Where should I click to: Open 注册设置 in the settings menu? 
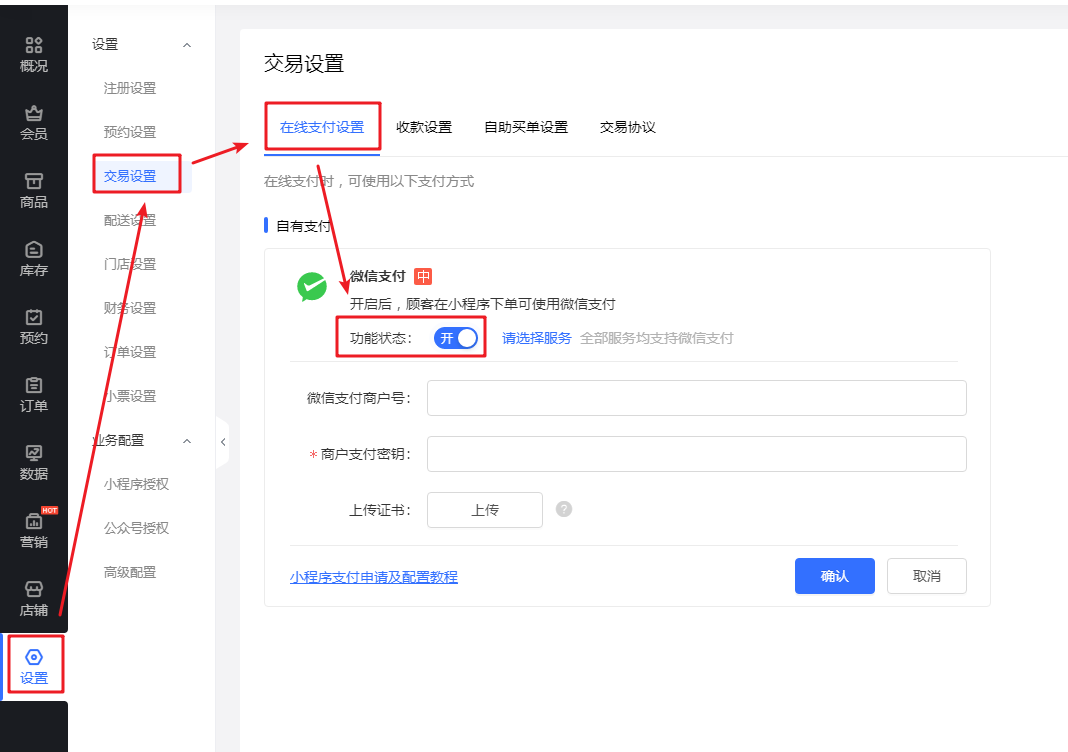click(x=129, y=89)
